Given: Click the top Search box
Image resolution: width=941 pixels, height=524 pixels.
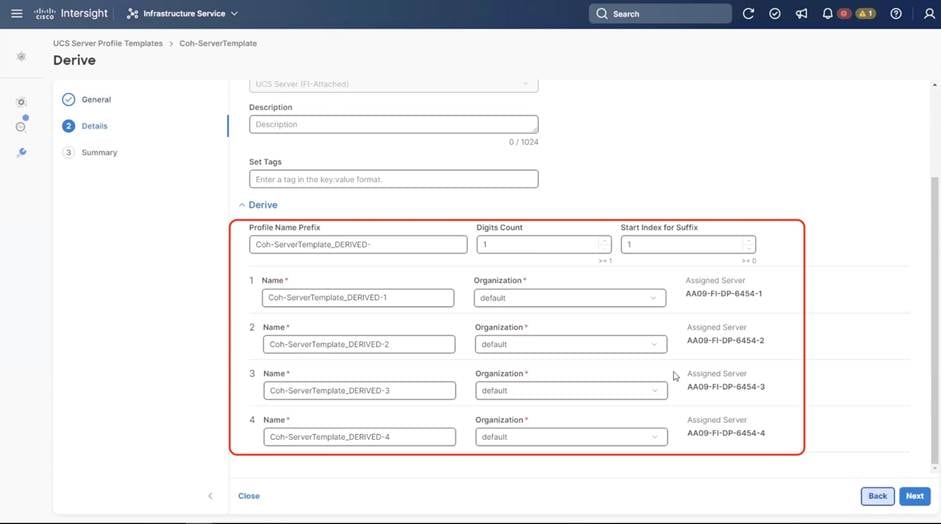Looking at the screenshot, I should 660,14.
